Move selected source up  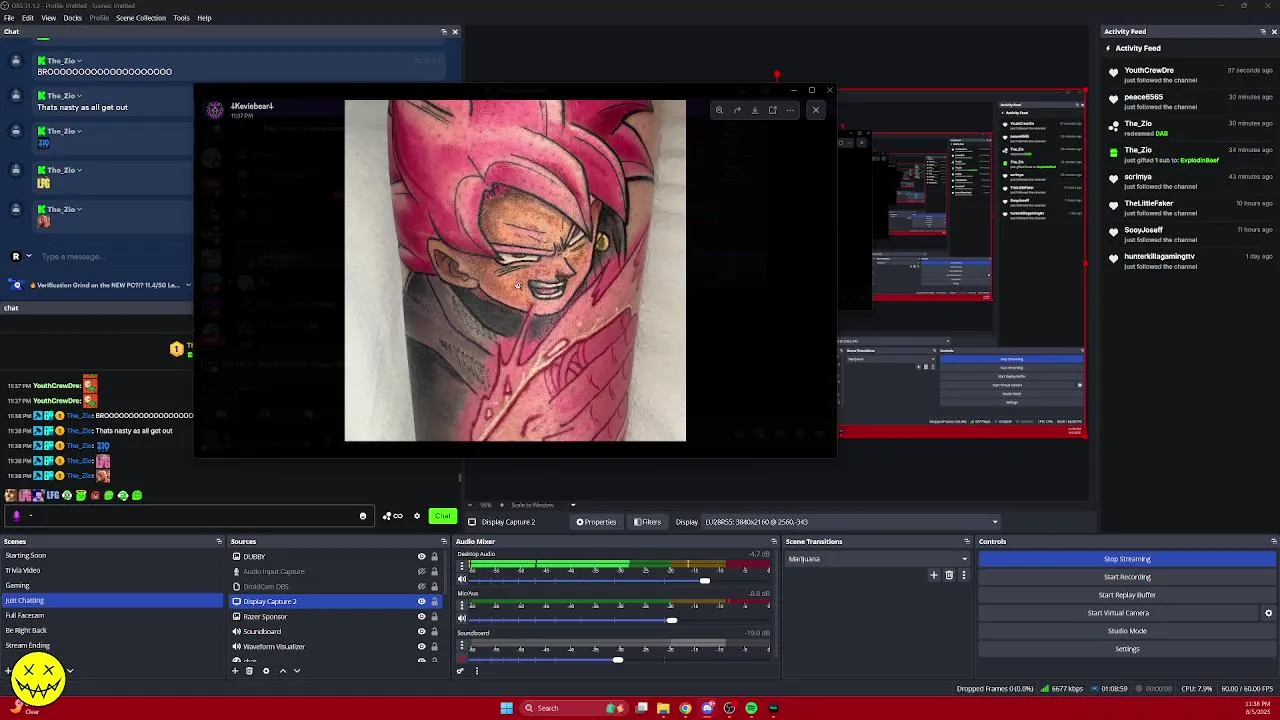click(x=283, y=671)
